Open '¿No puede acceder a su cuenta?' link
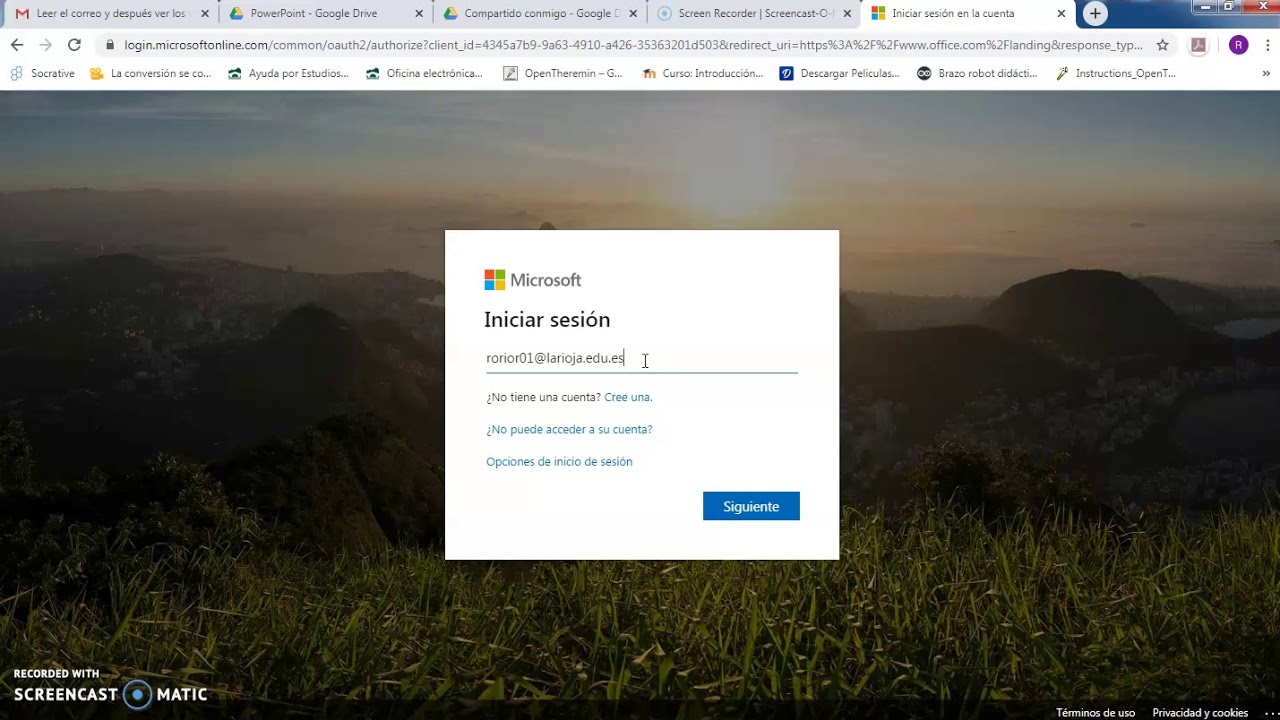The height and width of the screenshot is (720, 1280). coord(569,429)
